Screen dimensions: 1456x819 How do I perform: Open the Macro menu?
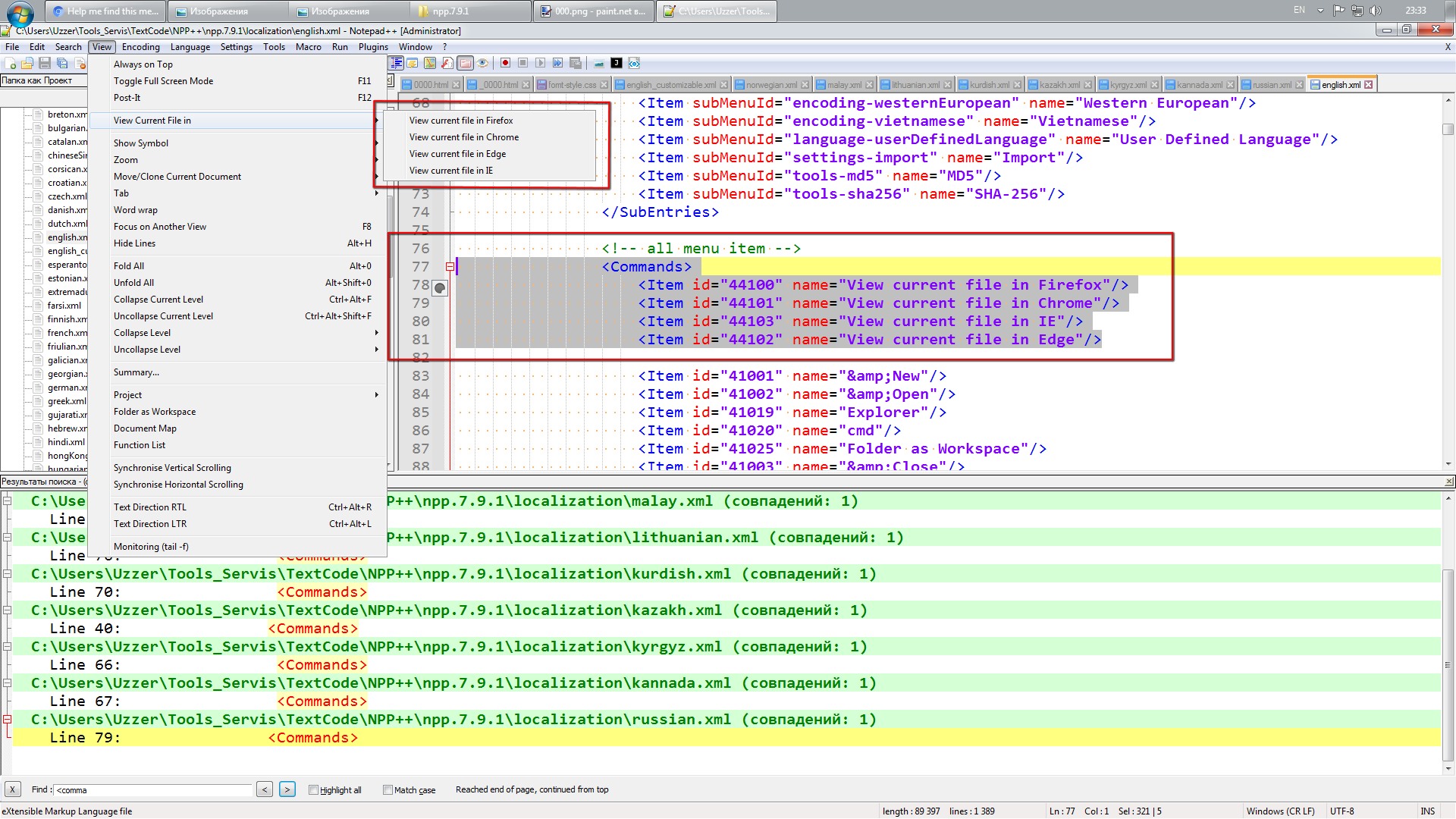(308, 47)
